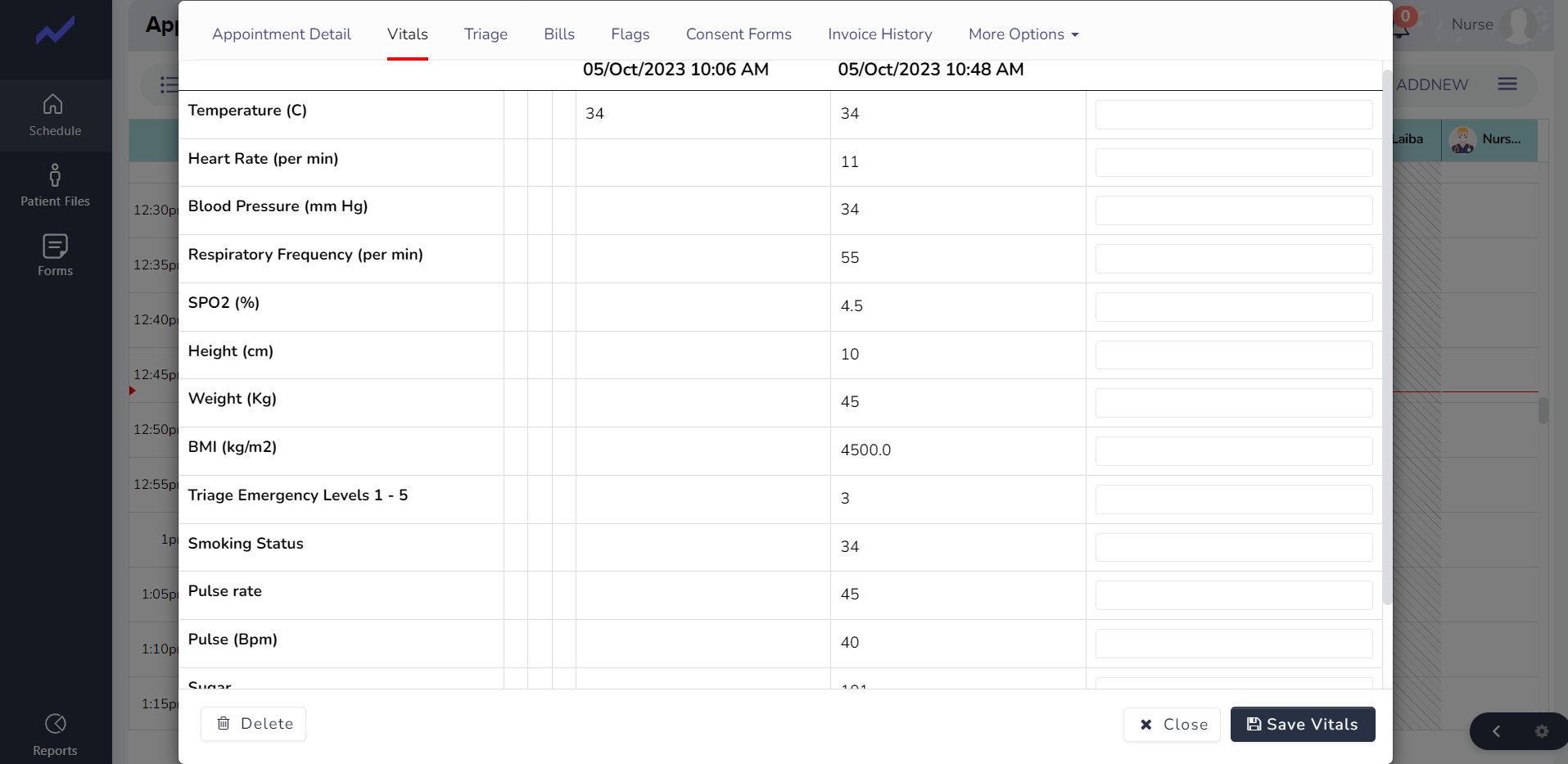Click the Respiratory Frequency value 55
Viewport: 1568px width, 764px height.
(850, 258)
